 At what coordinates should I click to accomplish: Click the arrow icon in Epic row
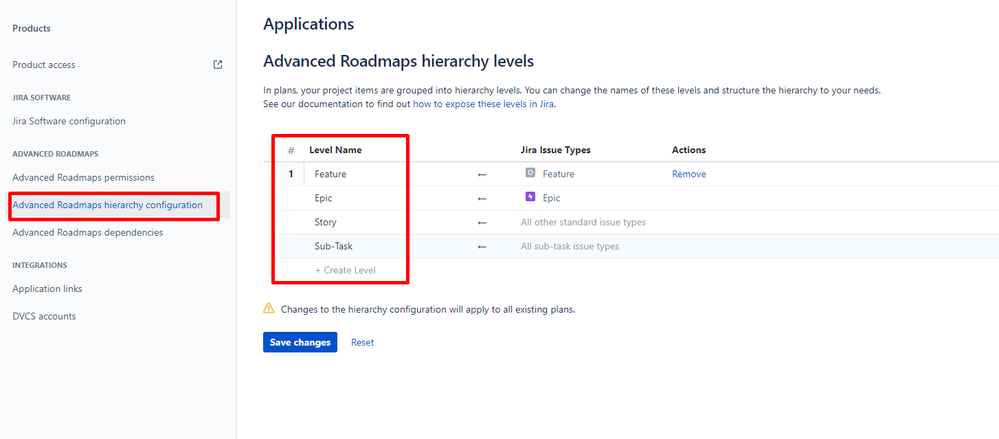point(482,198)
